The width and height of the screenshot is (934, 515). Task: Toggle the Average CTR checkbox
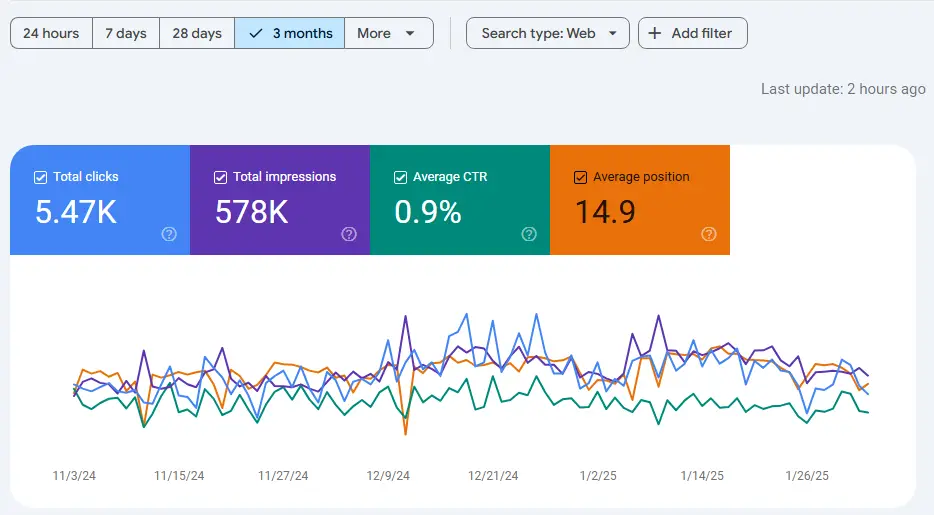pyautogui.click(x=401, y=177)
